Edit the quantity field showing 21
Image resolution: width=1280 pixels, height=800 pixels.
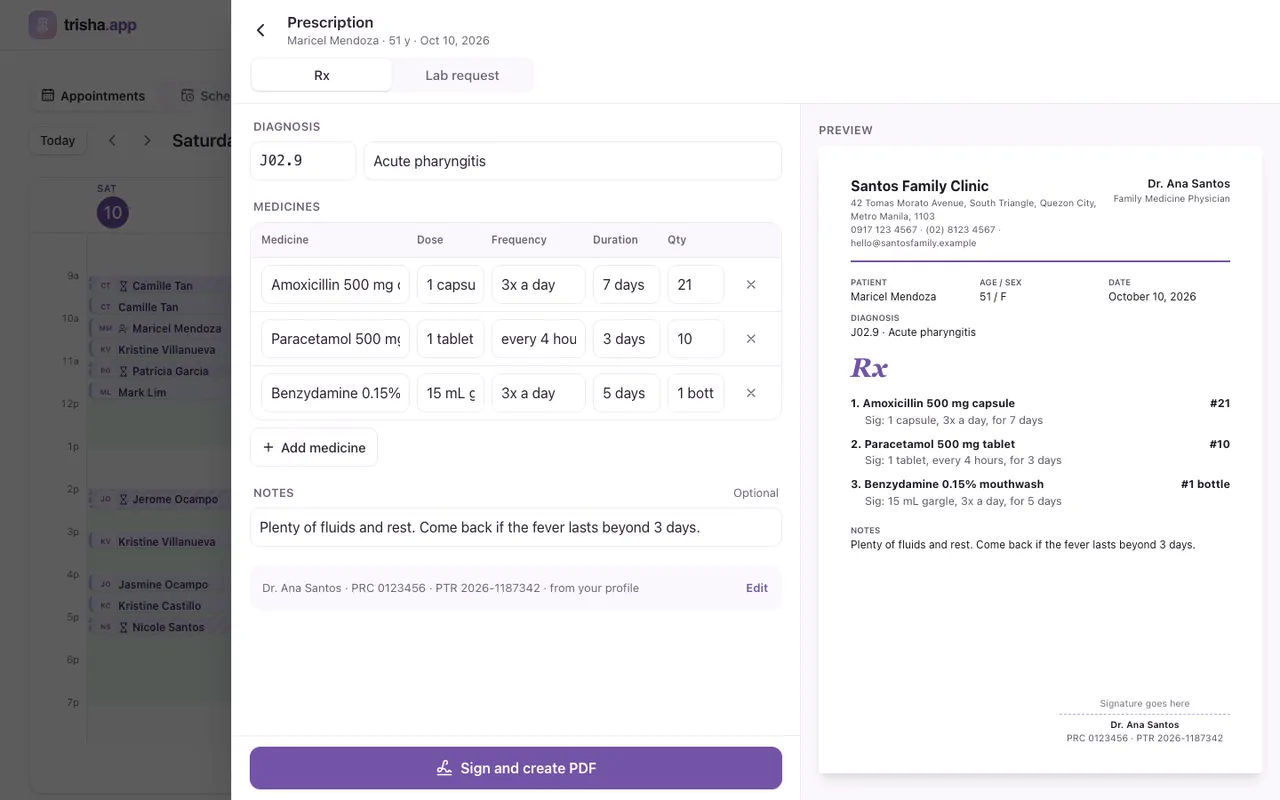[696, 285]
